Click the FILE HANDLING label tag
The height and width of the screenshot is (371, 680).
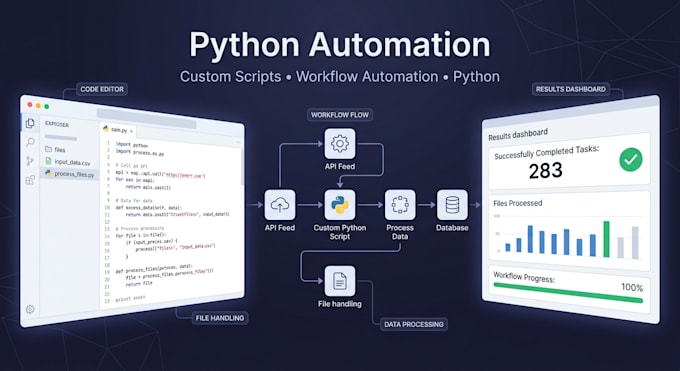(x=220, y=318)
